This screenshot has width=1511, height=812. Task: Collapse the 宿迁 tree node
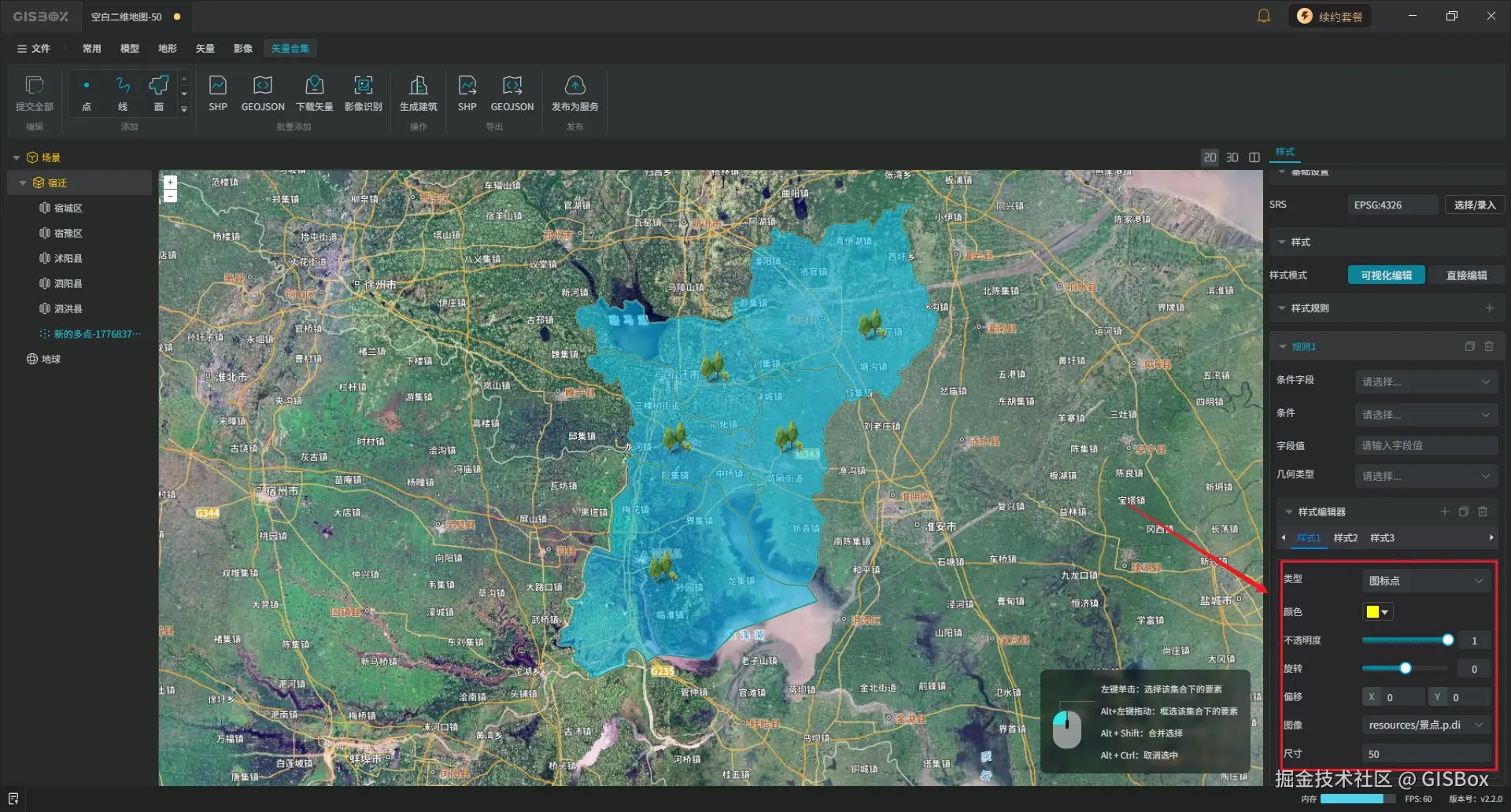click(23, 183)
